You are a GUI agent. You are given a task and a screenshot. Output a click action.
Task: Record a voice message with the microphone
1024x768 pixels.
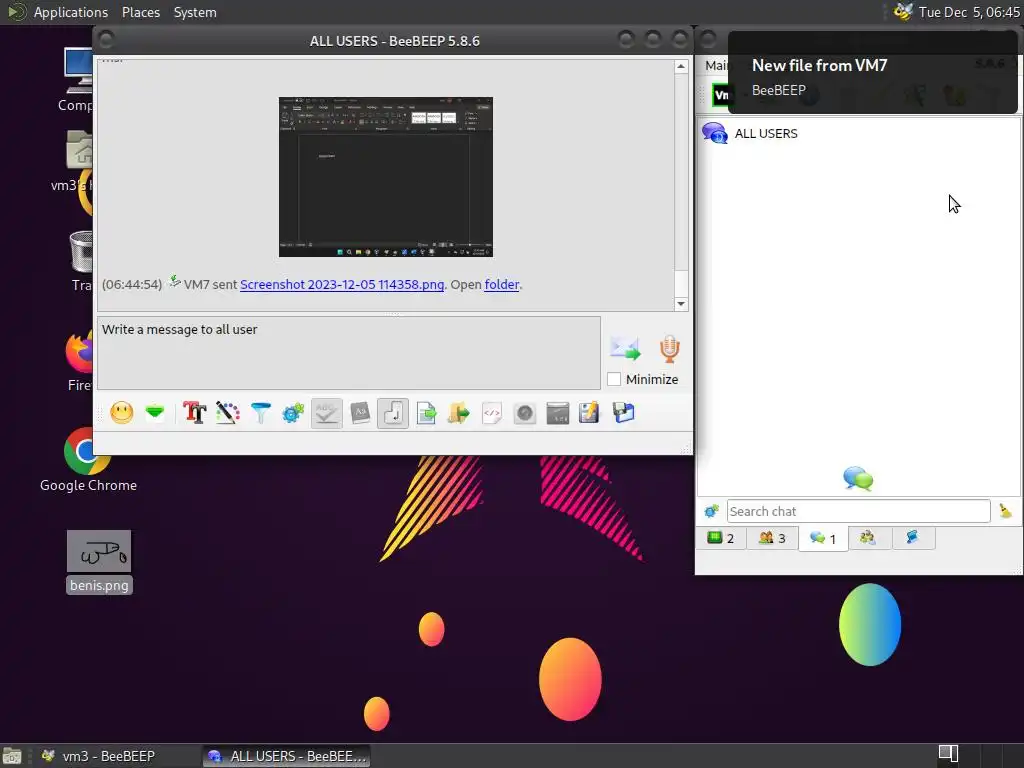point(669,349)
